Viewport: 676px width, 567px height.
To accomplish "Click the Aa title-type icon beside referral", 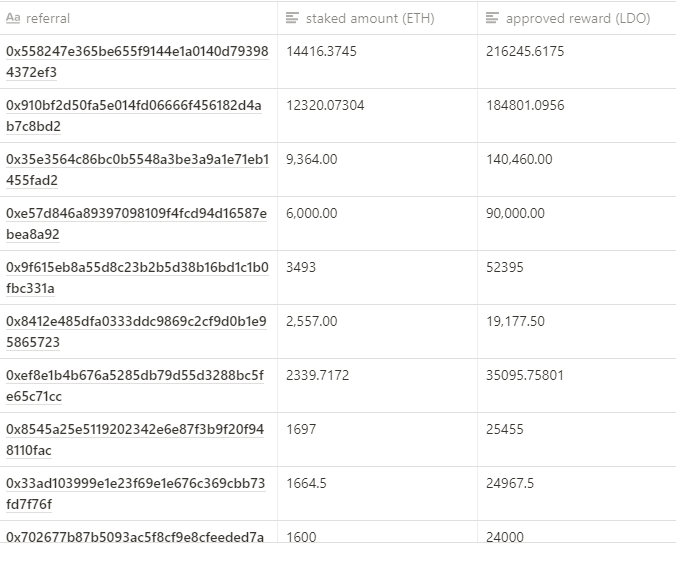I will point(13,18).
